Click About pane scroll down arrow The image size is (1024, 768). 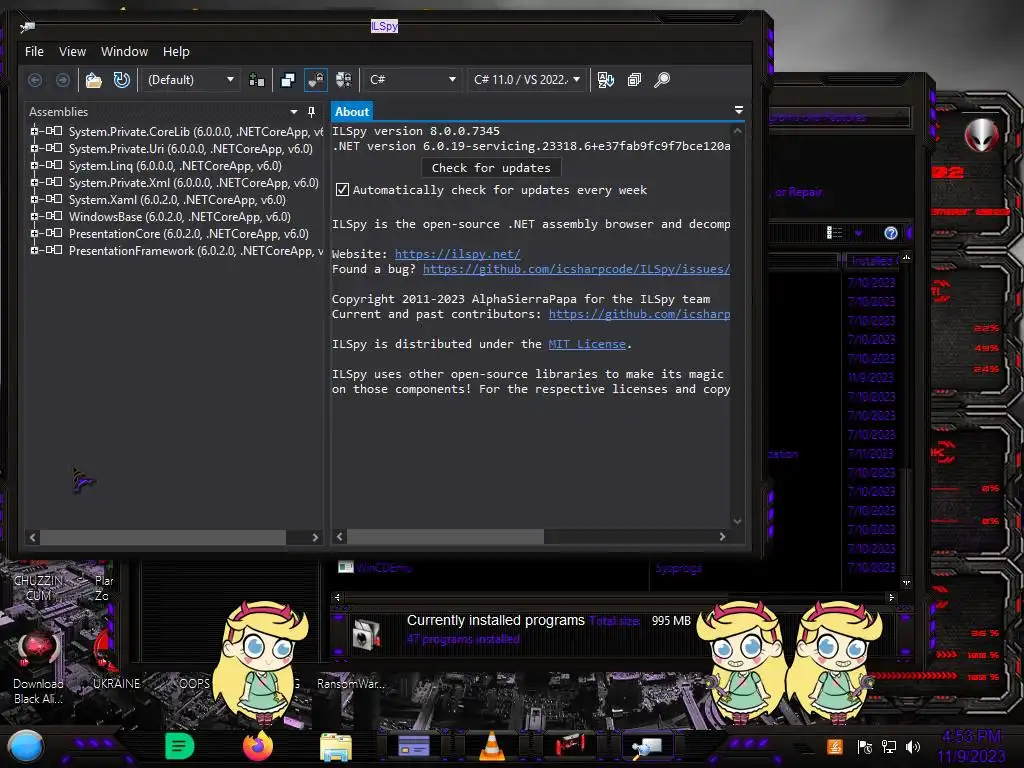pyautogui.click(x=737, y=520)
